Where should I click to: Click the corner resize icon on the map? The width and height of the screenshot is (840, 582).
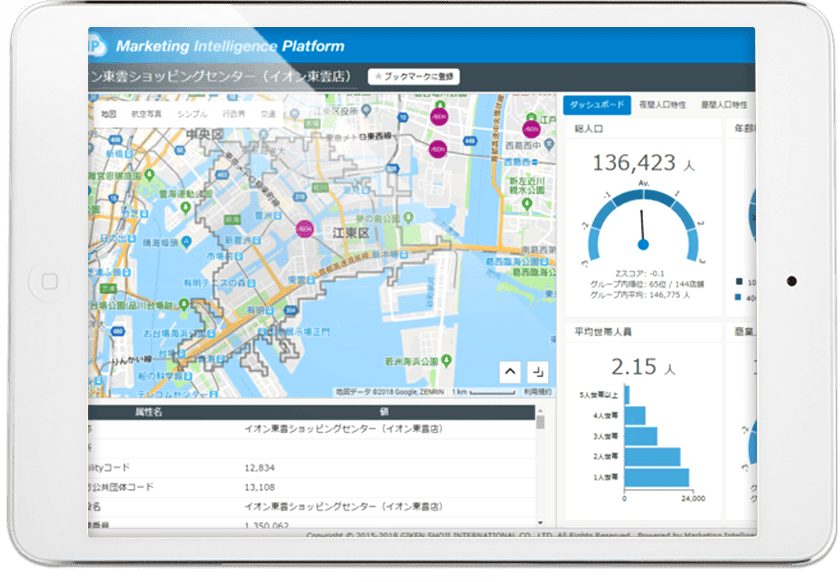pos(538,371)
